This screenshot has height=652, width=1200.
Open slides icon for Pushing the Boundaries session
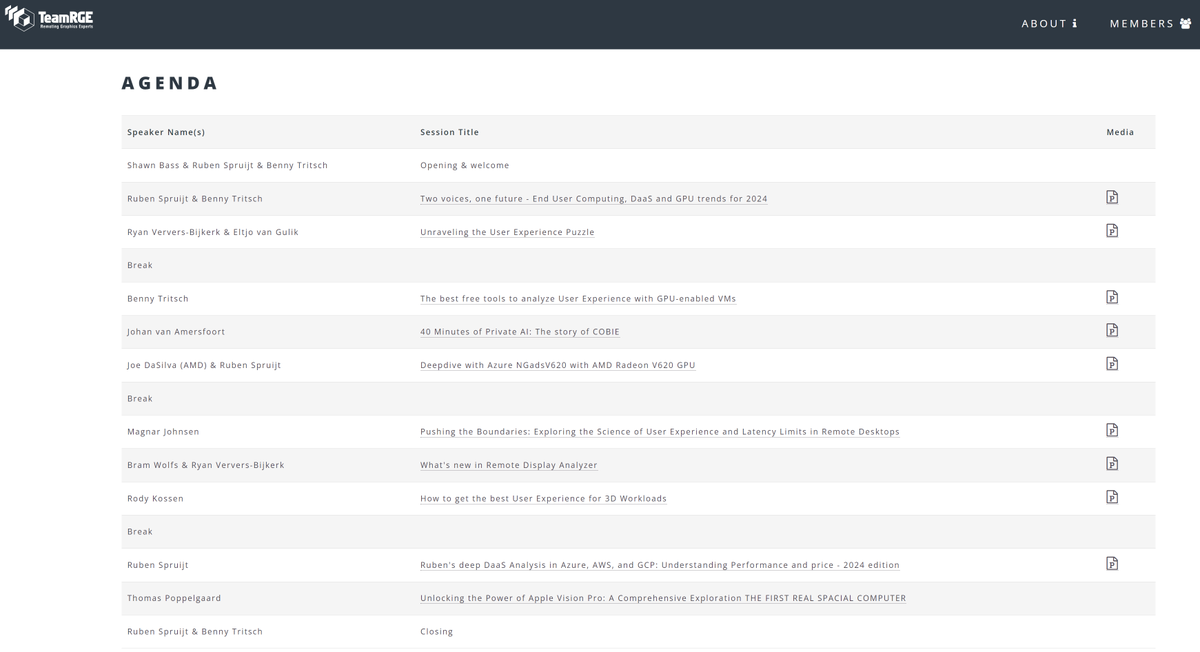[x=1112, y=430]
